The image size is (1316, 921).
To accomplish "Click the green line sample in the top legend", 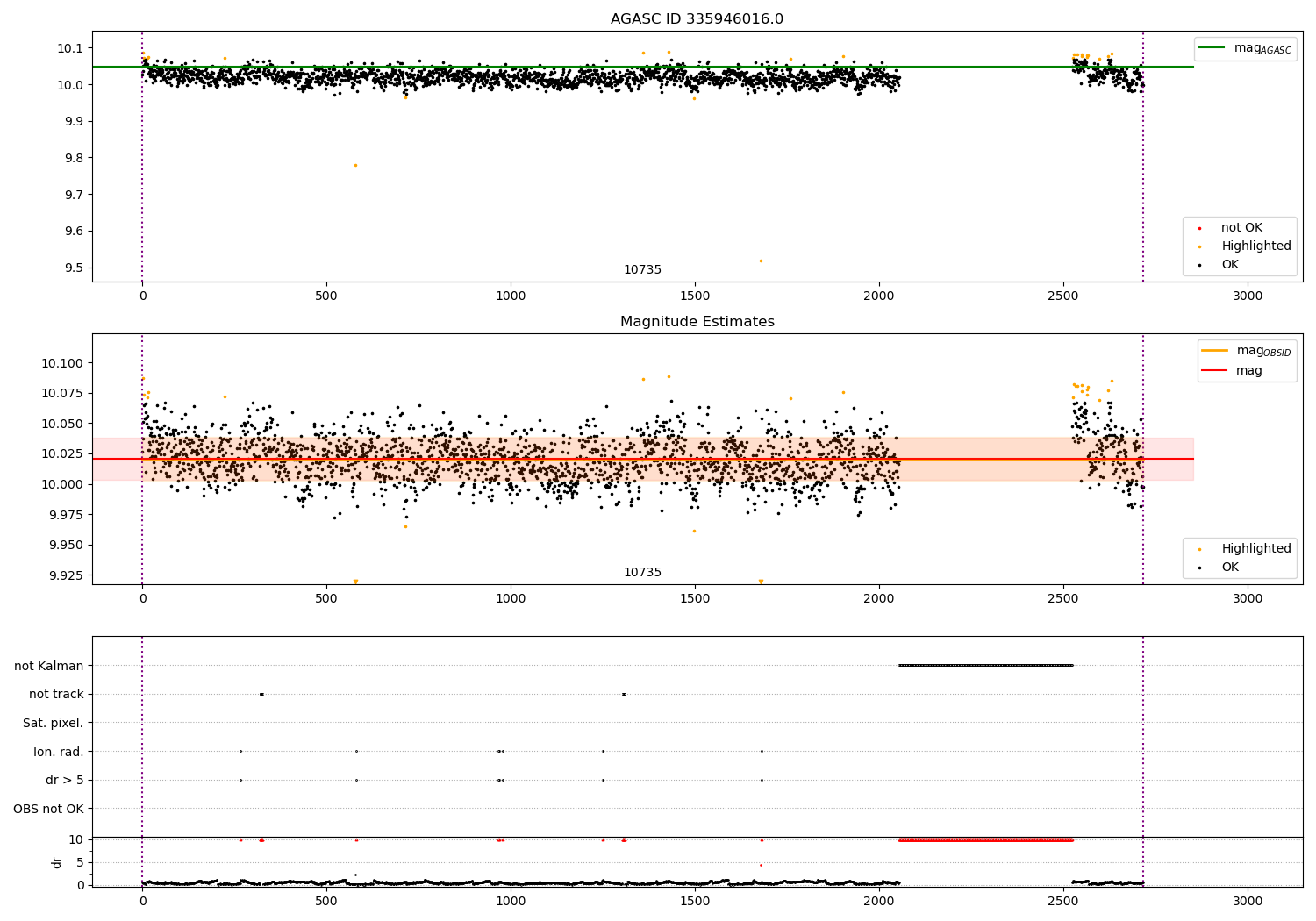I will click(1212, 48).
